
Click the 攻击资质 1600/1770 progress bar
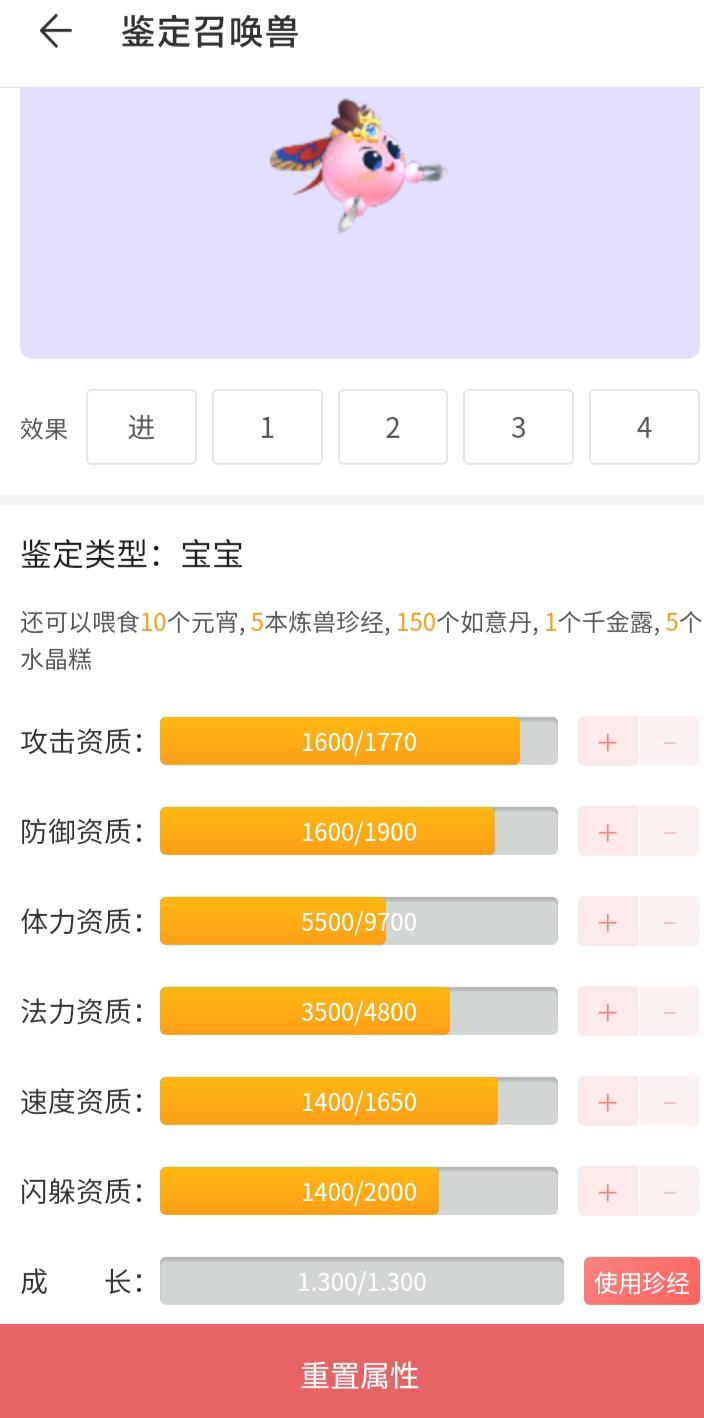point(359,741)
